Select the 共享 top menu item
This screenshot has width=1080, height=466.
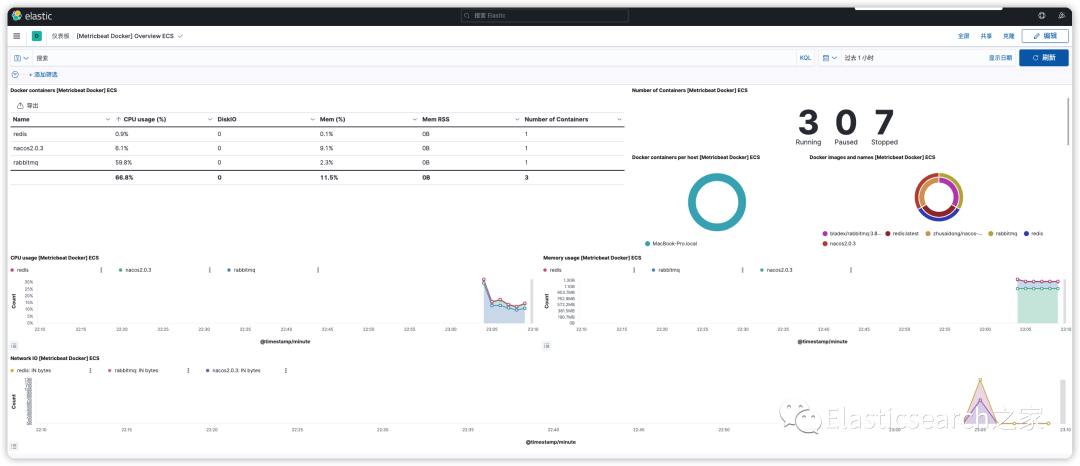pyautogui.click(x=986, y=36)
